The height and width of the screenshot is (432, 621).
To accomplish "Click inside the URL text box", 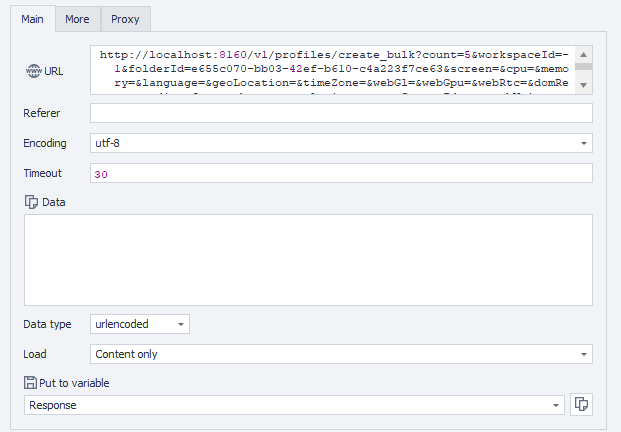I will coord(330,70).
